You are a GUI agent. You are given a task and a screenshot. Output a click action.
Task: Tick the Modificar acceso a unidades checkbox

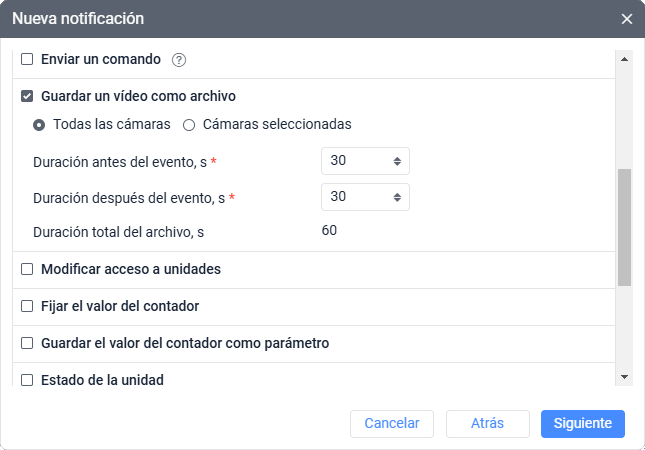pyautogui.click(x=27, y=269)
